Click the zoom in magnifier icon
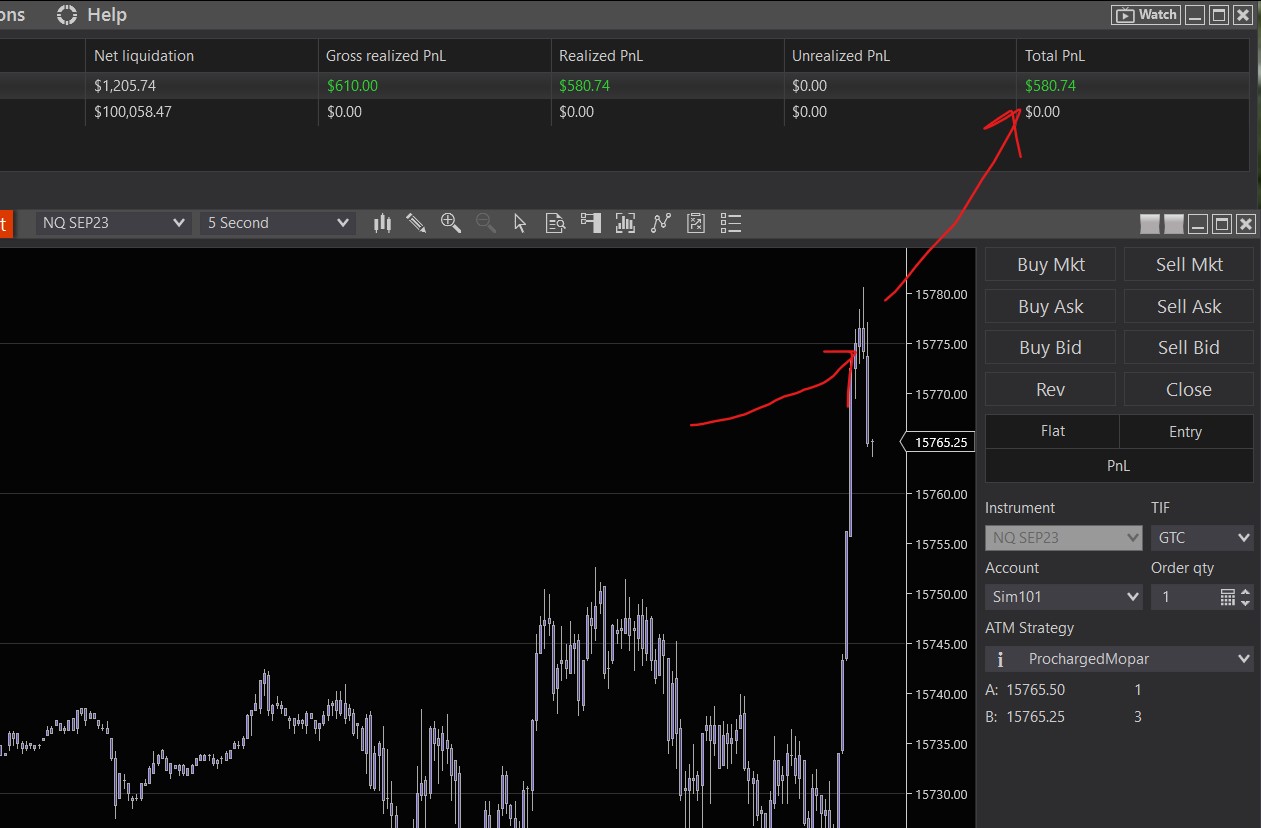This screenshot has width=1261, height=828. [x=451, y=223]
